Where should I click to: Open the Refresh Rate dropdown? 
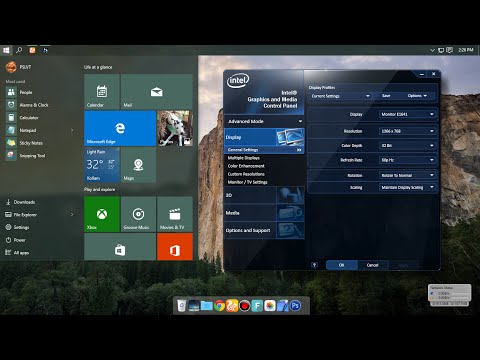408,160
